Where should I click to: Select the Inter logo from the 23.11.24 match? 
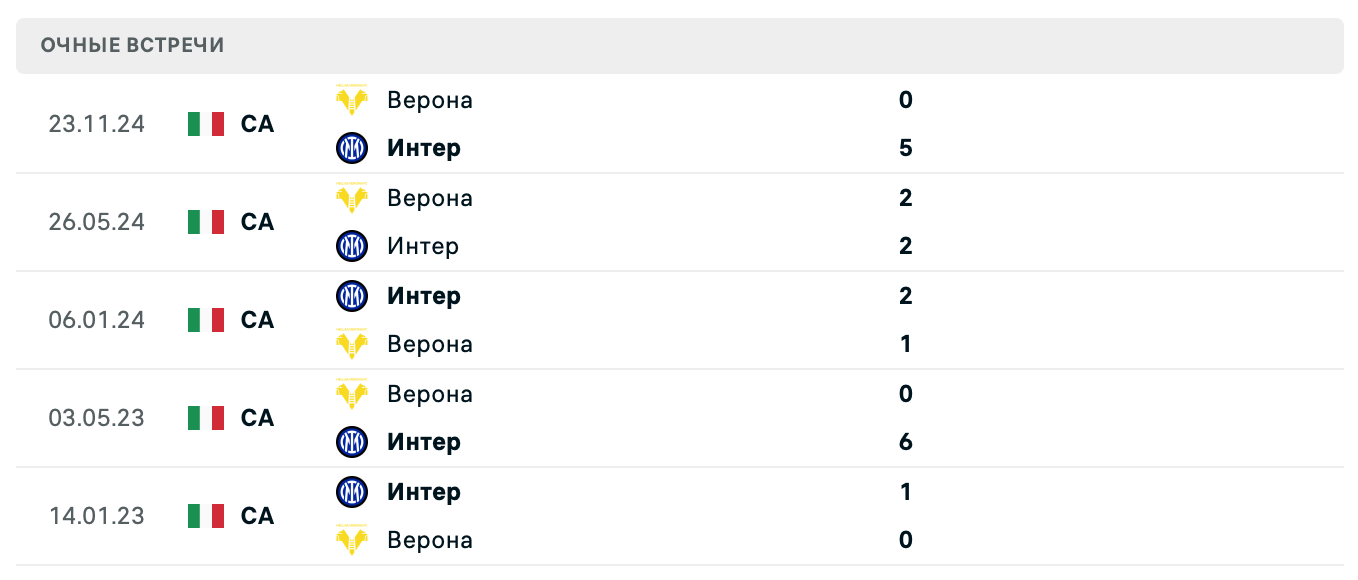[x=352, y=148]
